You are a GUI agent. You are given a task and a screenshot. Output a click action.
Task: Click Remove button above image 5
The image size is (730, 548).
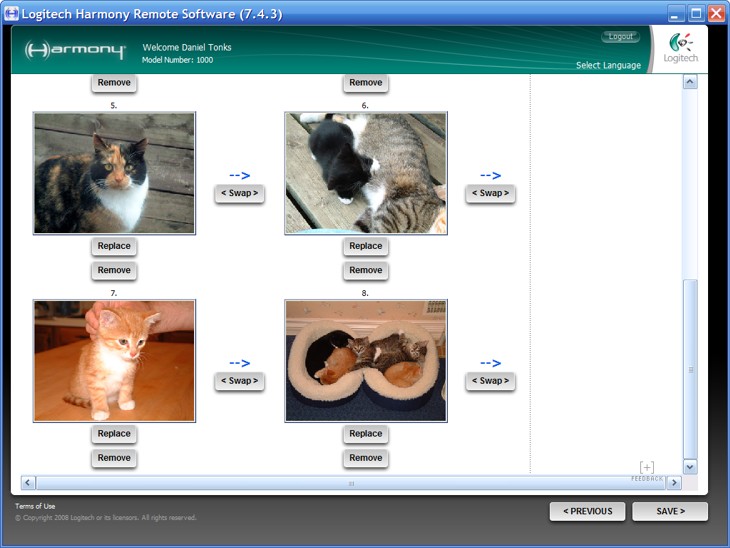[114, 83]
